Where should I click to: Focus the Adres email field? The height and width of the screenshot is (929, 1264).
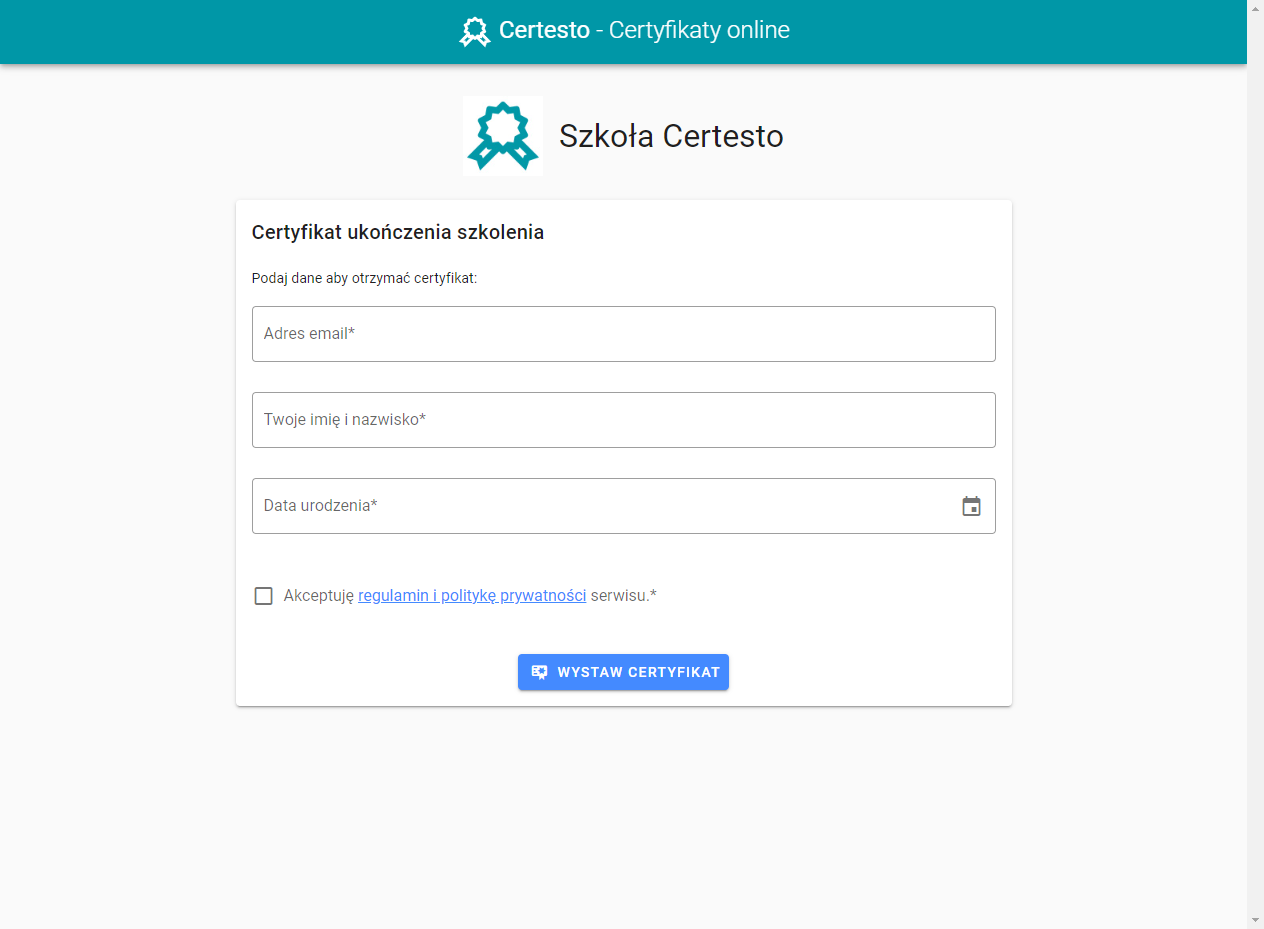624,334
